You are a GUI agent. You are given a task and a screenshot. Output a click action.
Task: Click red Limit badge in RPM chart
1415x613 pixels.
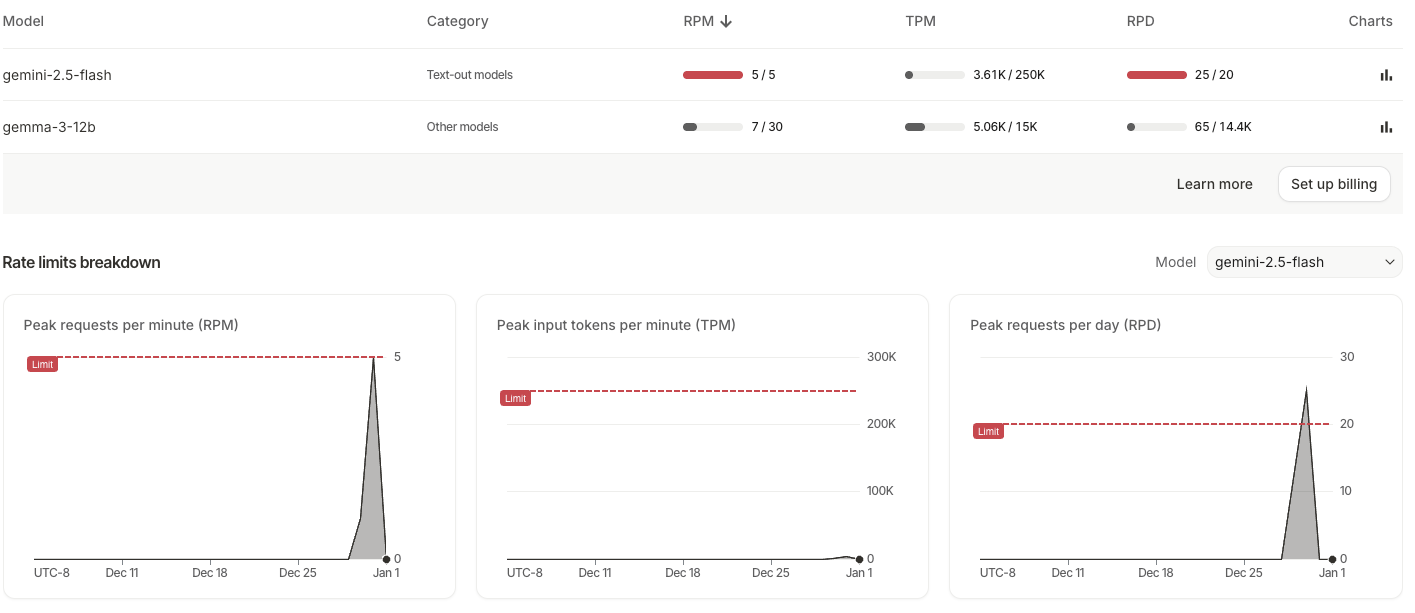point(42,365)
